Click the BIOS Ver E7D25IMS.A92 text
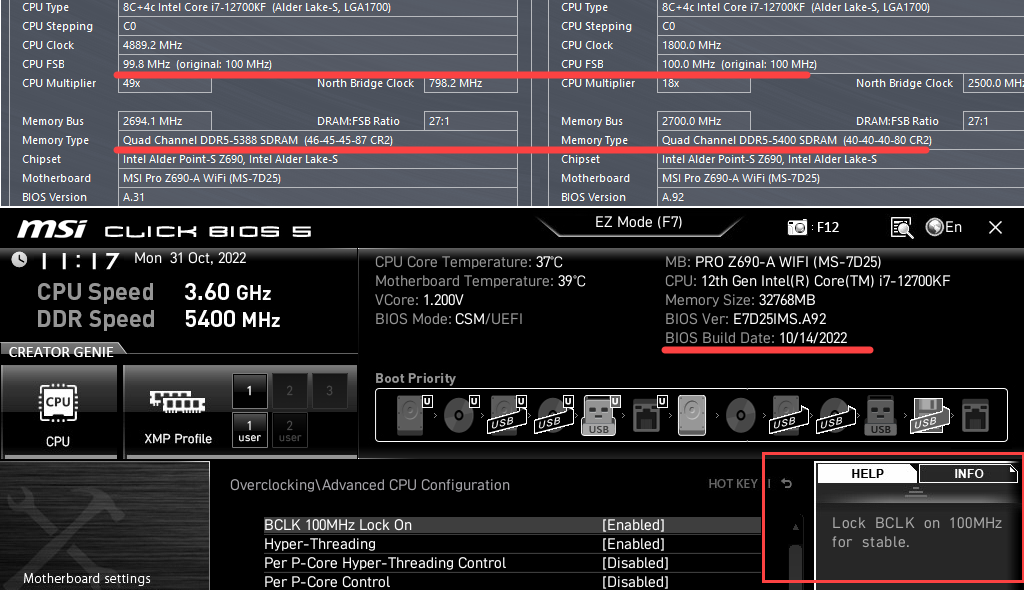The height and width of the screenshot is (590, 1024). 745,319
